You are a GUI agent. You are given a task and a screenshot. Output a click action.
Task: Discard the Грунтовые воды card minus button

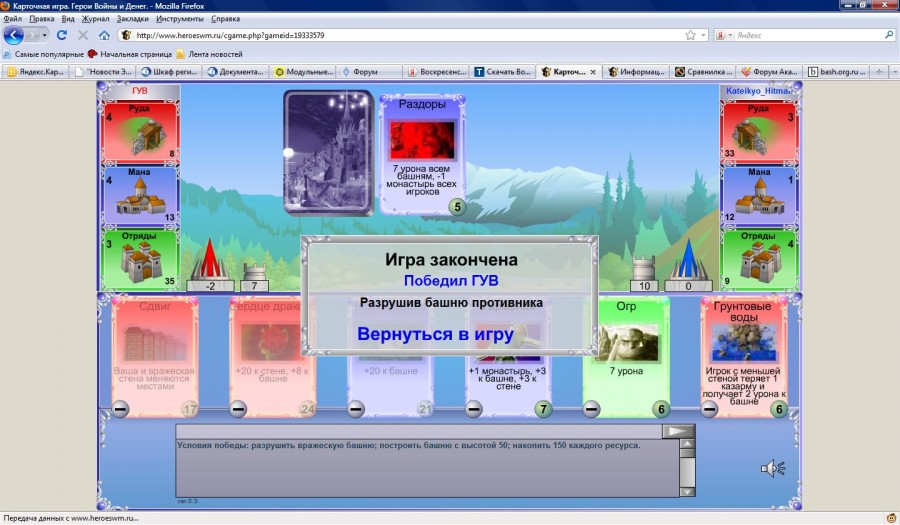[x=709, y=409]
